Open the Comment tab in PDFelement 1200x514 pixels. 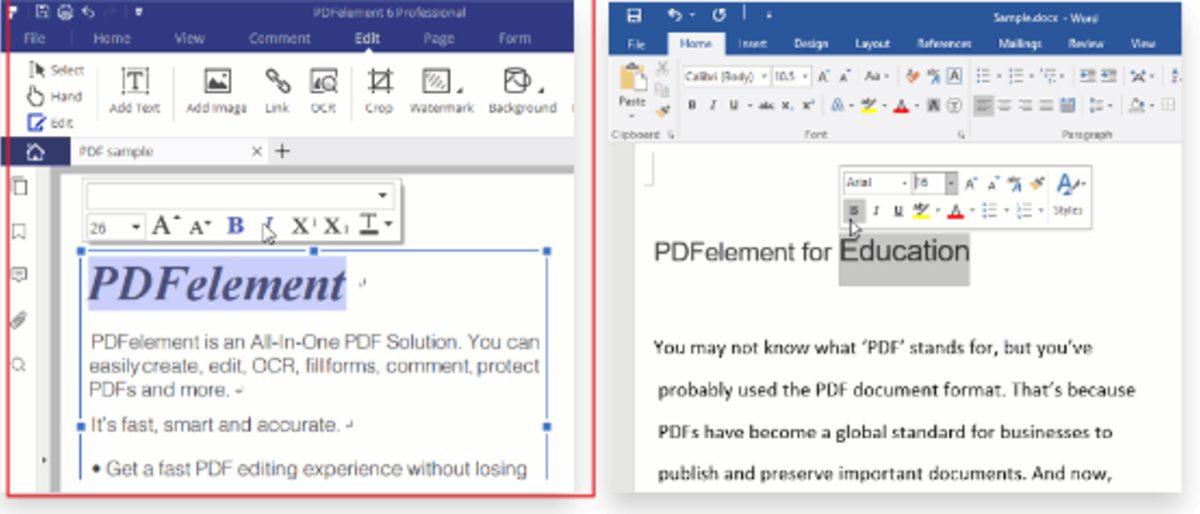[279, 39]
